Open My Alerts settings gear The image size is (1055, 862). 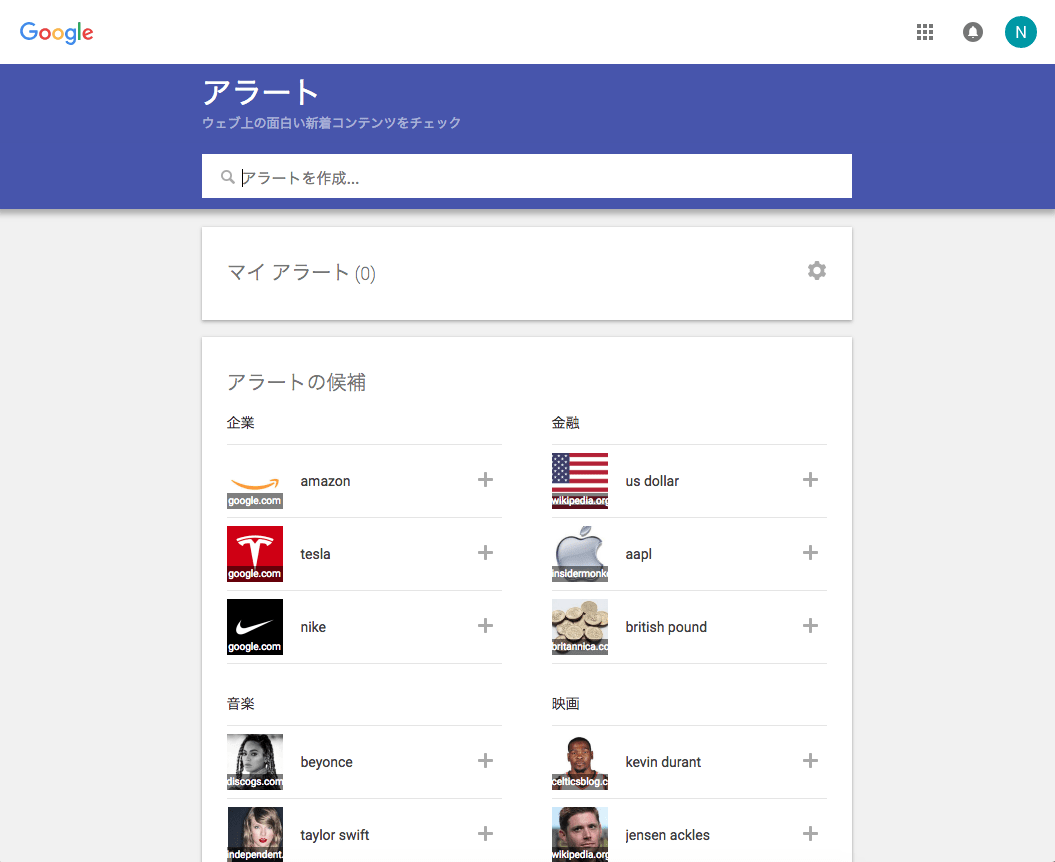coord(817,271)
